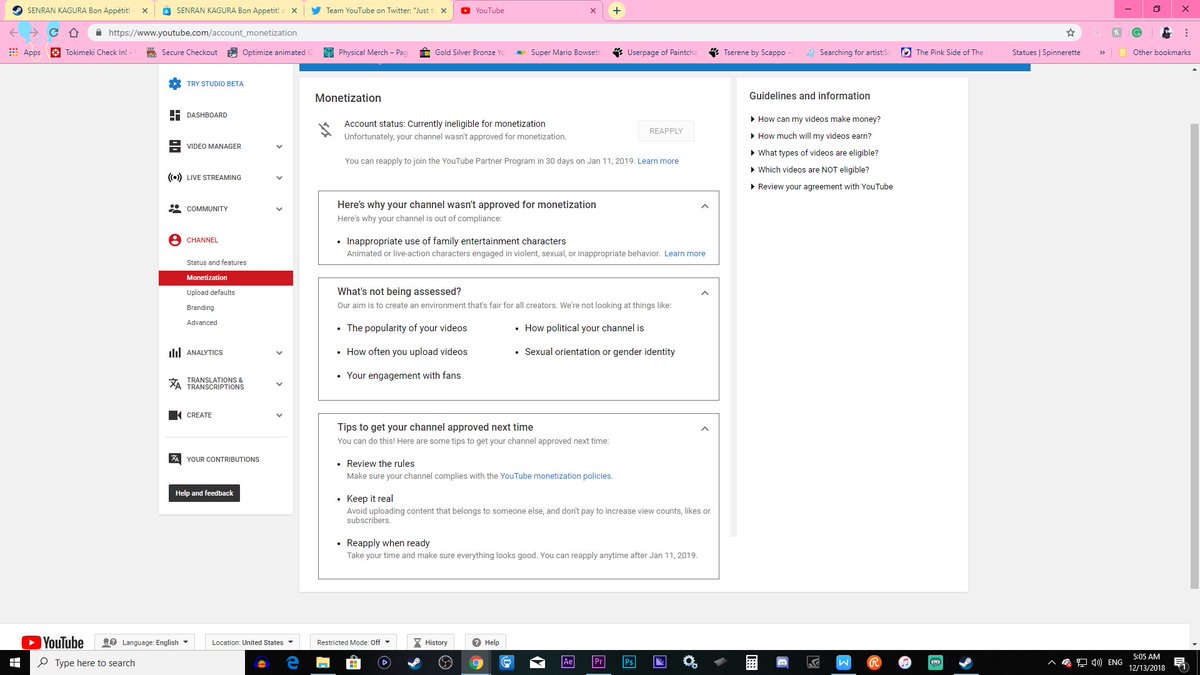
Task: Expand the Analytics section chevron
Action: (x=279, y=353)
